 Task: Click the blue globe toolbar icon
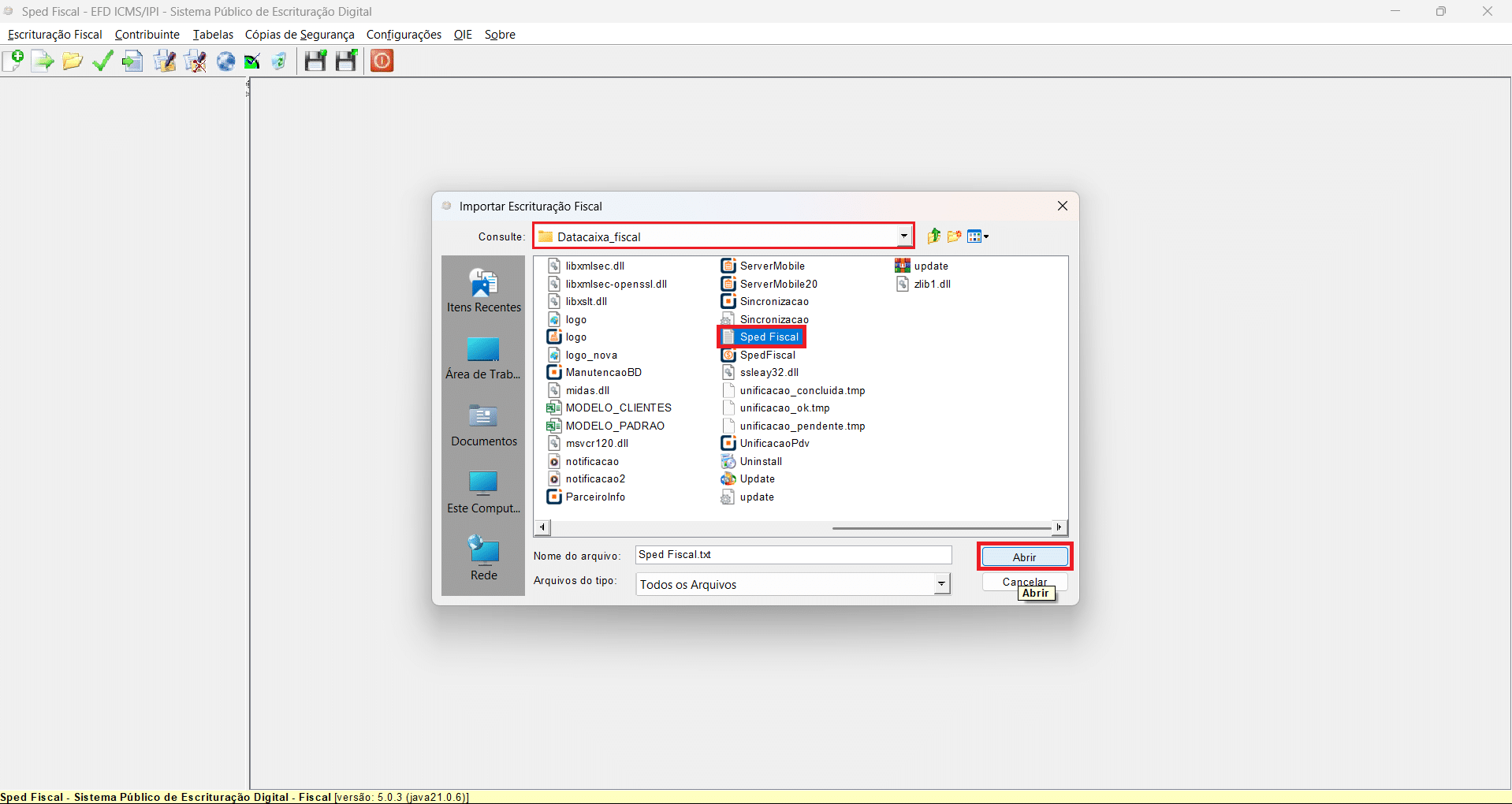coord(226,61)
